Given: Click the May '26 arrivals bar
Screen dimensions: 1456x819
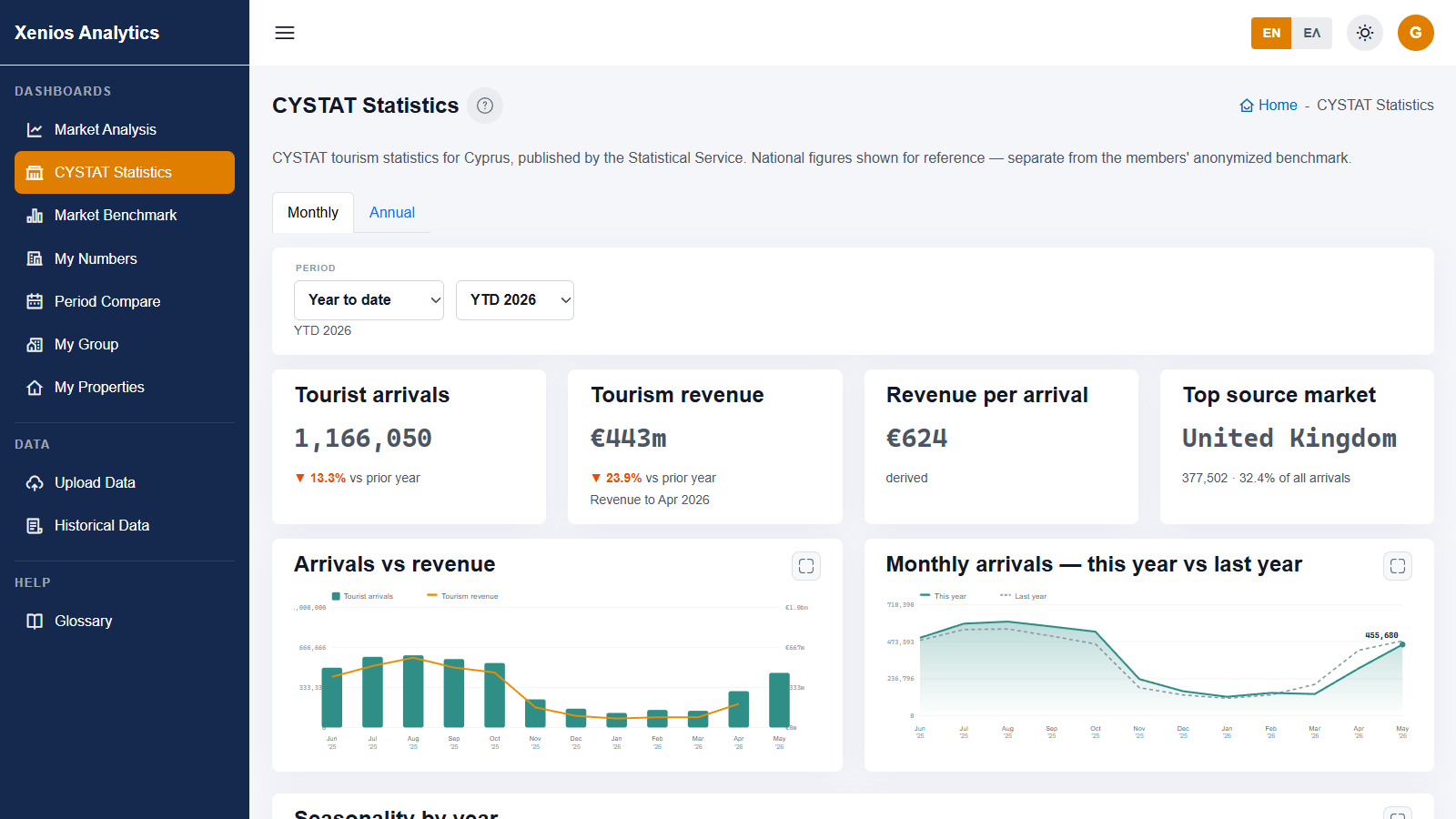Looking at the screenshot, I should (x=779, y=700).
